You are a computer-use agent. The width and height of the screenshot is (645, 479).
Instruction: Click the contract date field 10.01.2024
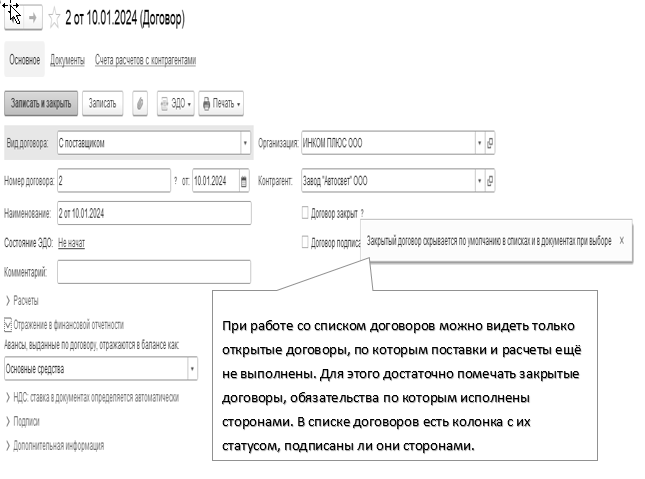pos(216,181)
